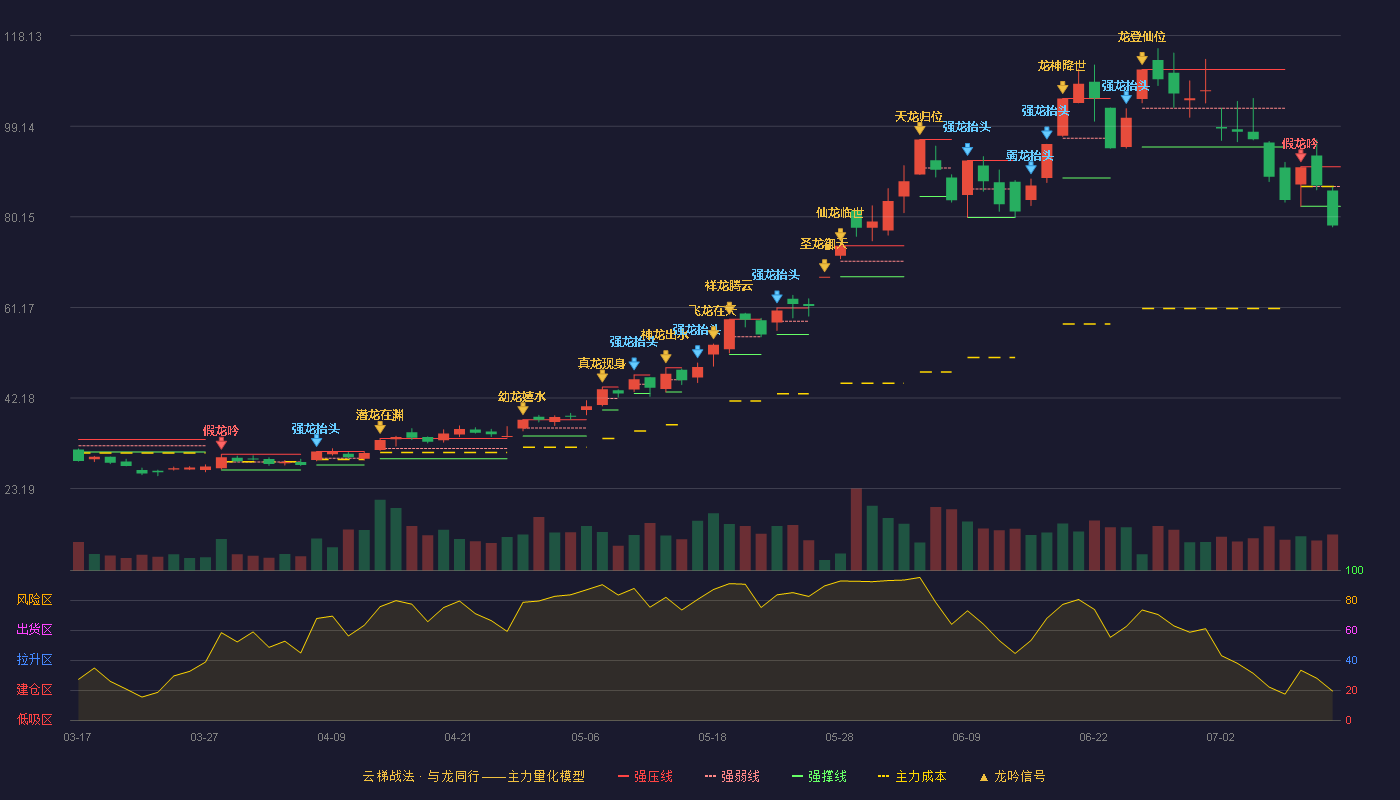Click the yellow arrow below 圣龙御天 label

(825, 266)
